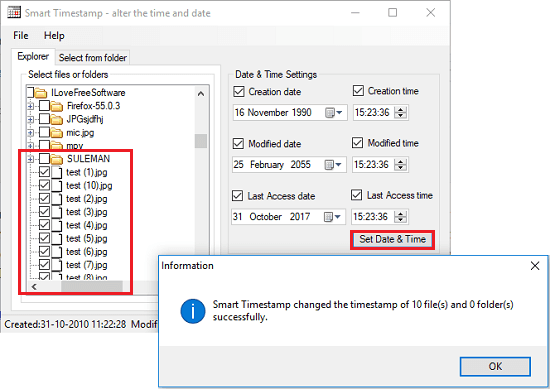Image resolution: width=550 pixels, height=389 pixels.
Task: Click the blue information icon
Action: (x=193, y=311)
